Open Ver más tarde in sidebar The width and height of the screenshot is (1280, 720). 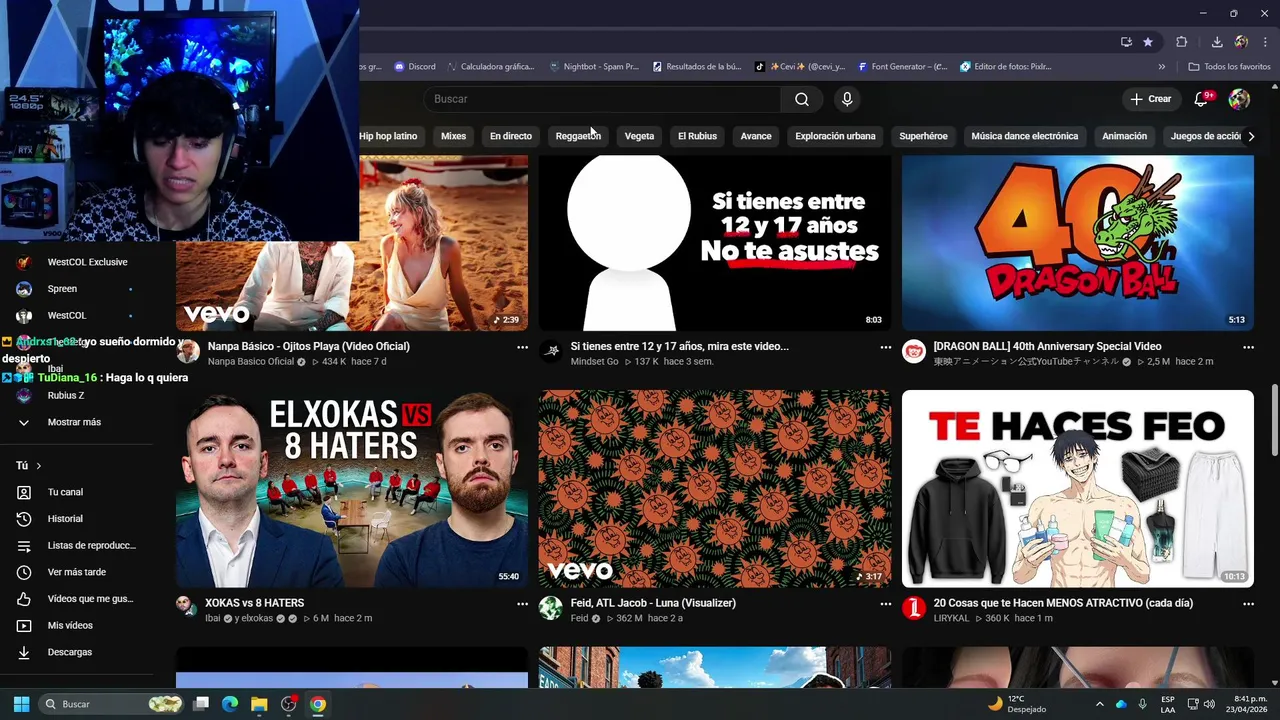tap(77, 572)
